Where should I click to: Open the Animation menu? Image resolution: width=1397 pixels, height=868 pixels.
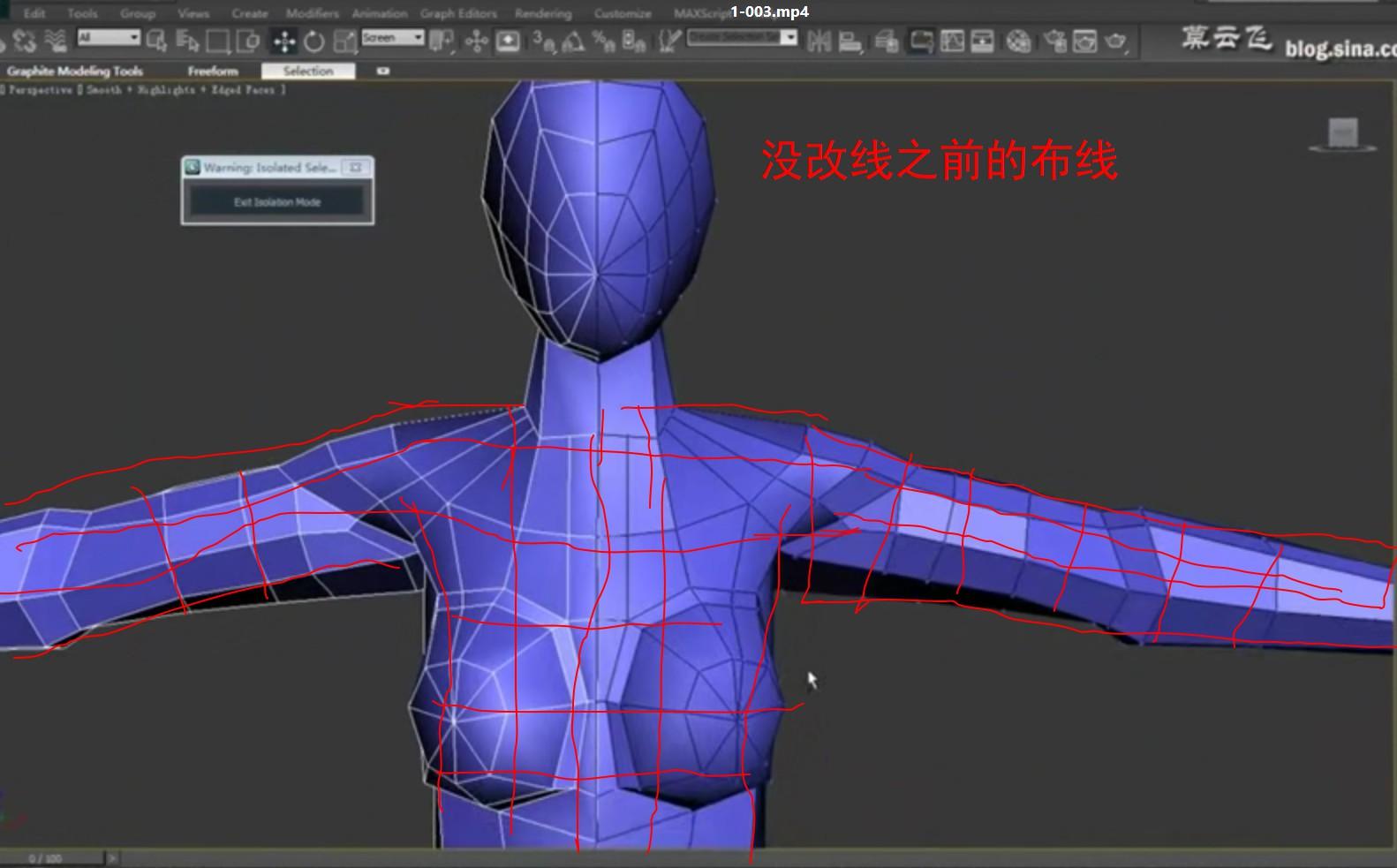(x=380, y=13)
